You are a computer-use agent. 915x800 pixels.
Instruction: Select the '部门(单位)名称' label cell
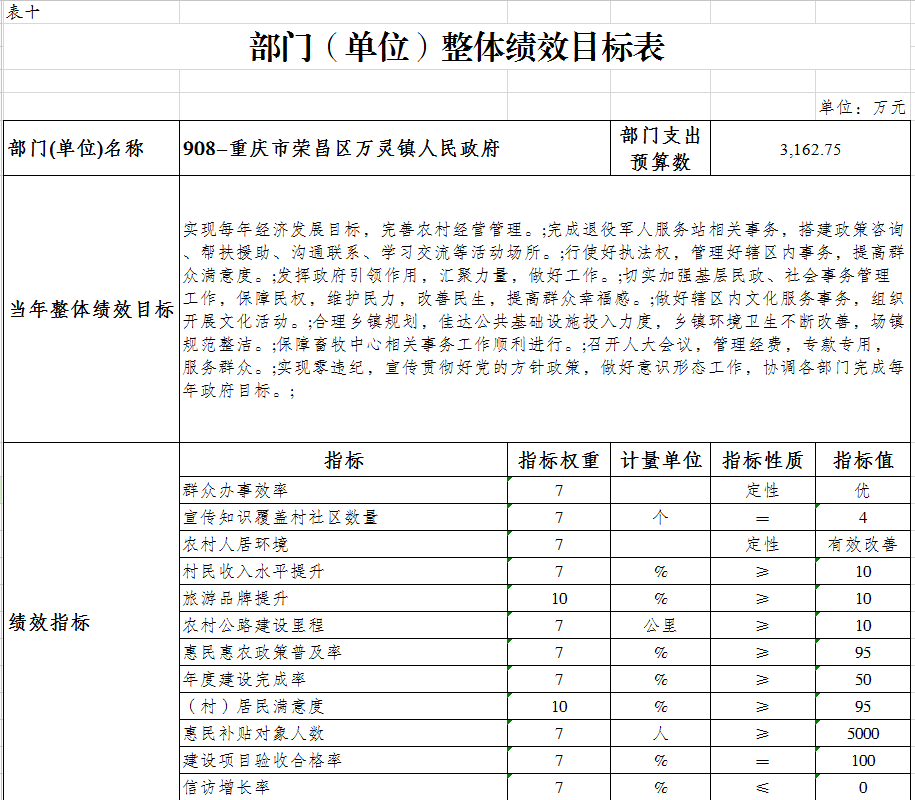coord(92,148)
